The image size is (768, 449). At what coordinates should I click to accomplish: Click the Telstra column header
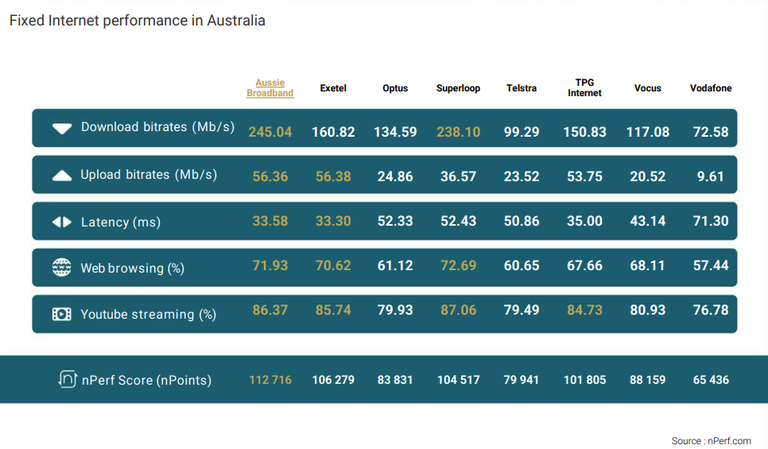(522, 88)
